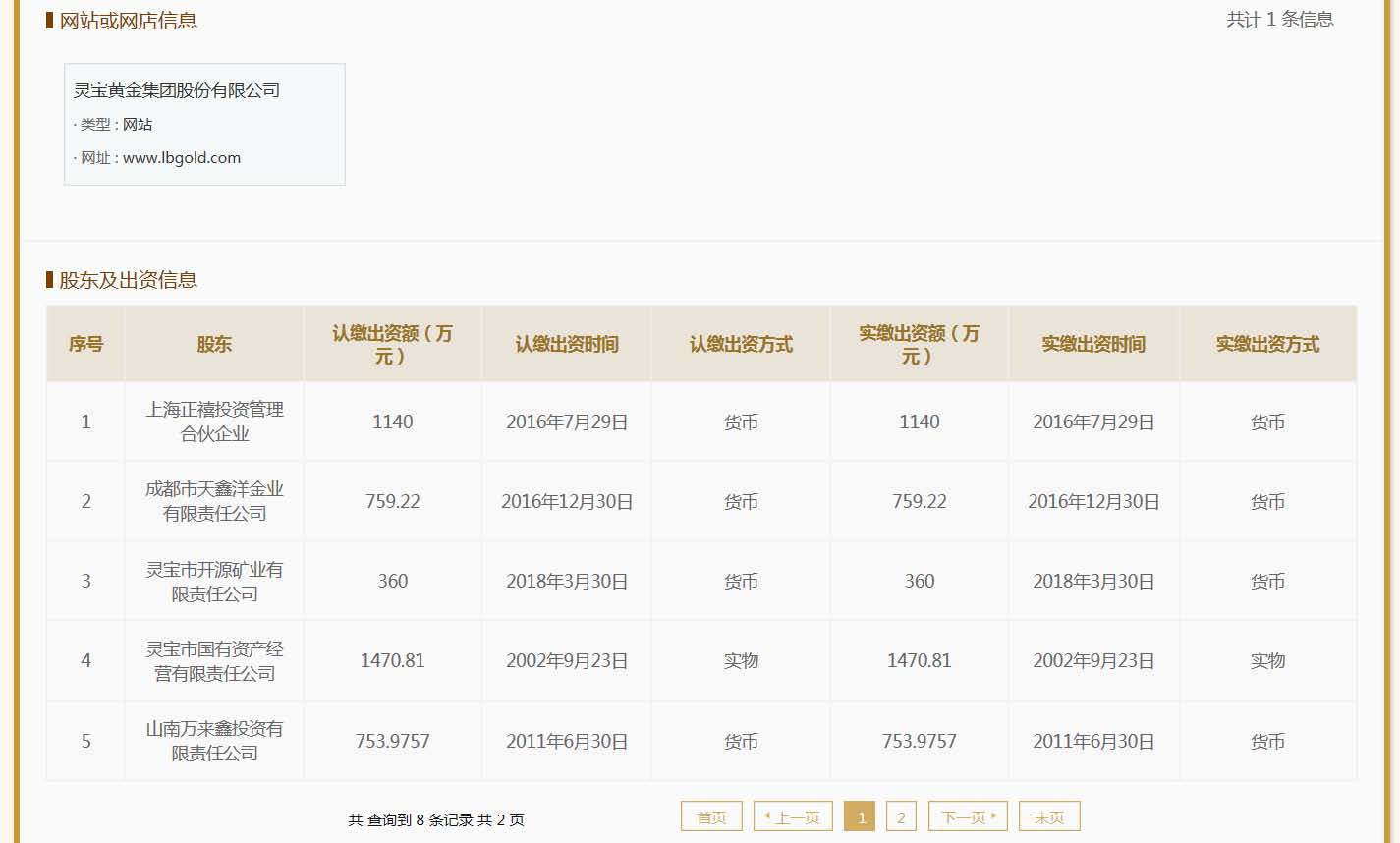This screenshot has width=1400, height=843.
Task: Open page 2 of shareholder records
Action: pos(901,816)
